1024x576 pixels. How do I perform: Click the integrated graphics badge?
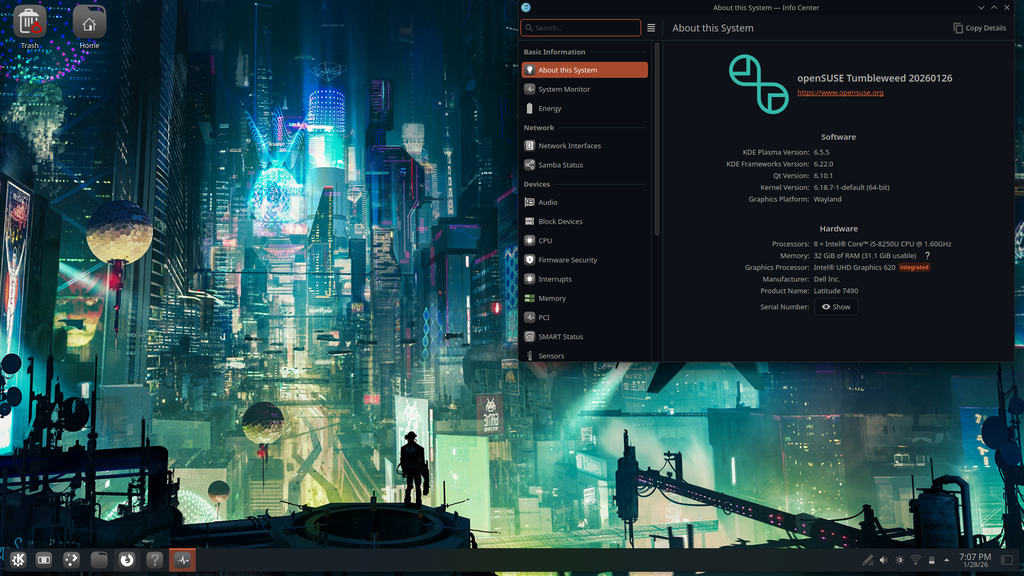tap(914, 267)
